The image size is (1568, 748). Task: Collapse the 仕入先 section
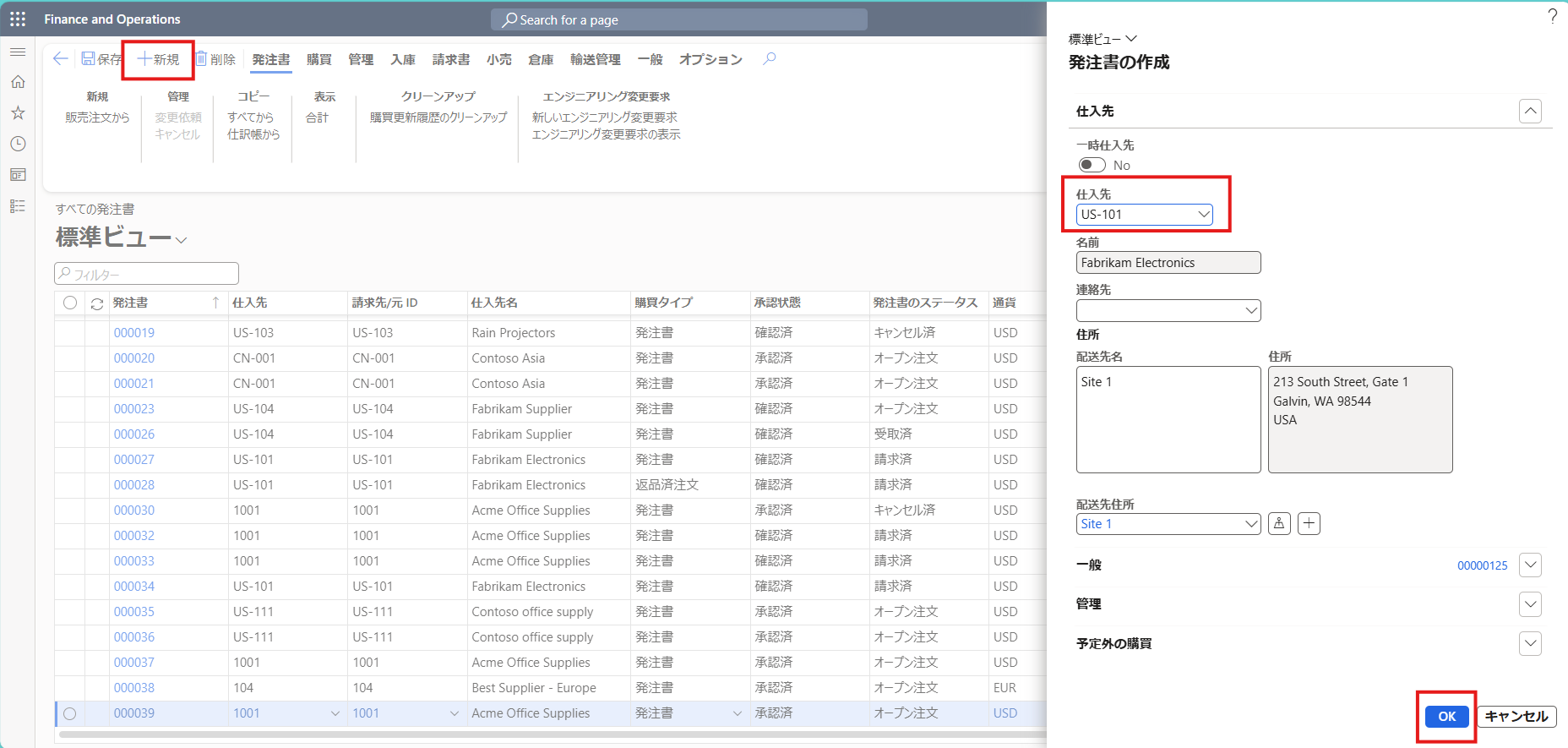point(1530,111)
